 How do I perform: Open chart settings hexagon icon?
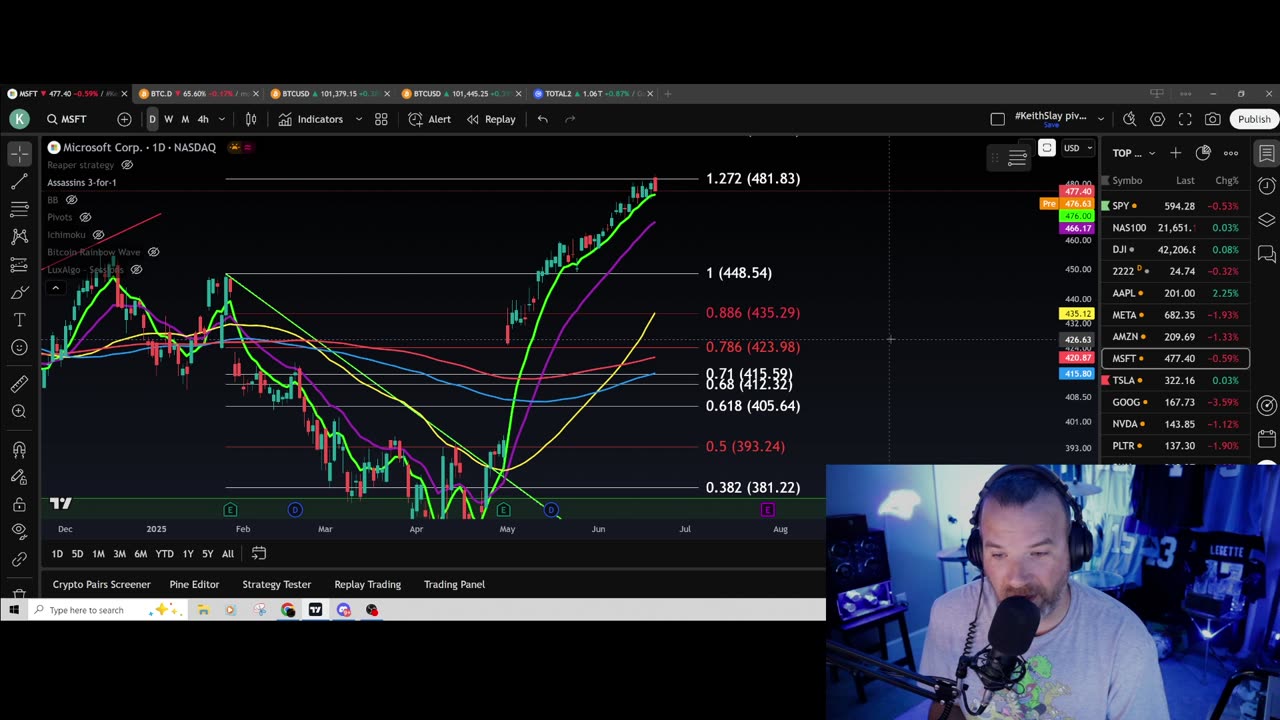click(x=1157, y=119)
